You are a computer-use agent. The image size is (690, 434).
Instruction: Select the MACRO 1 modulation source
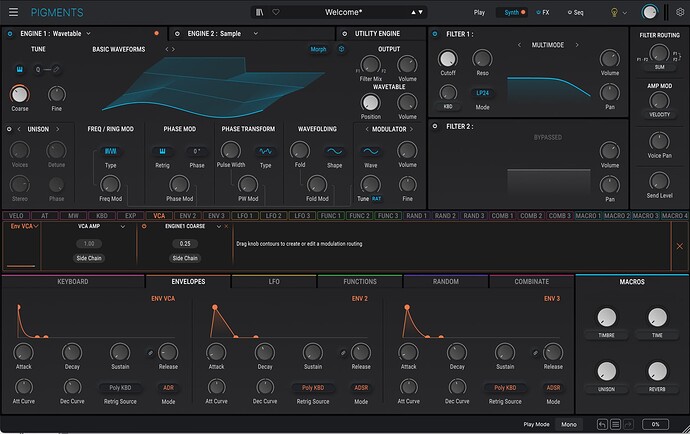588,216
